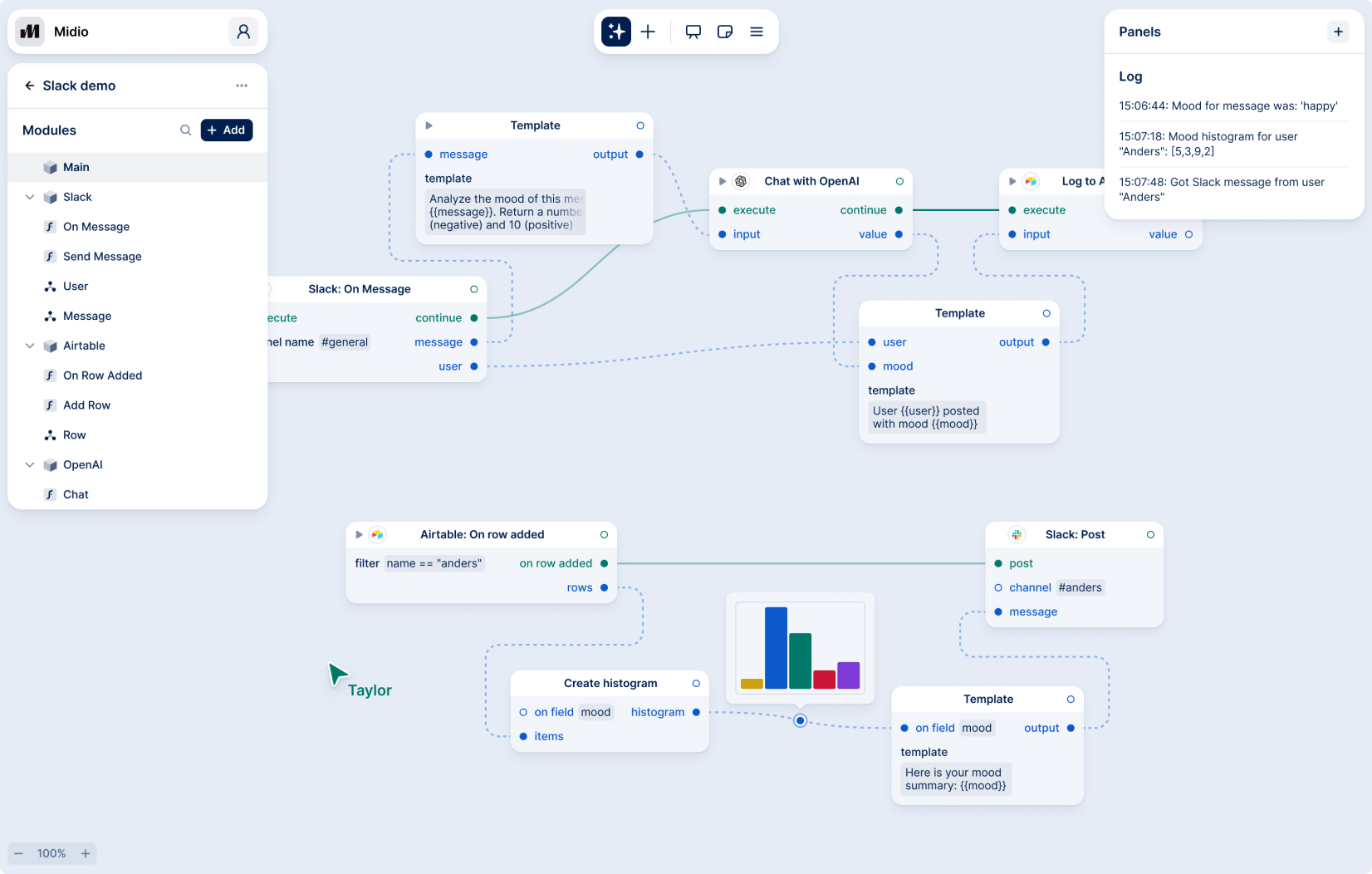Add a new panel with plus icon

(1338, 32)
